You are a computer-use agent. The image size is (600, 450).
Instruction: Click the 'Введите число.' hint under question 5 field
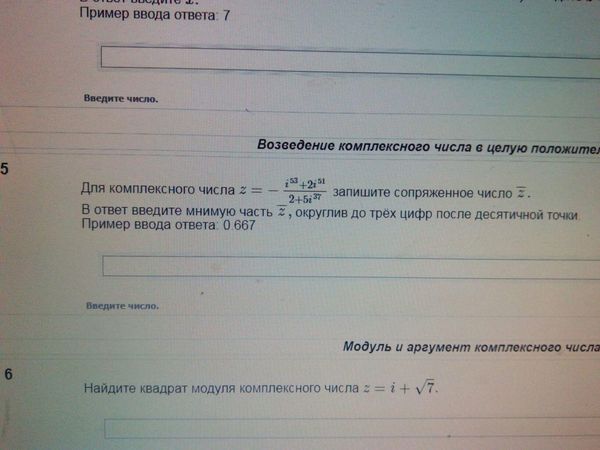click(122, 306)
